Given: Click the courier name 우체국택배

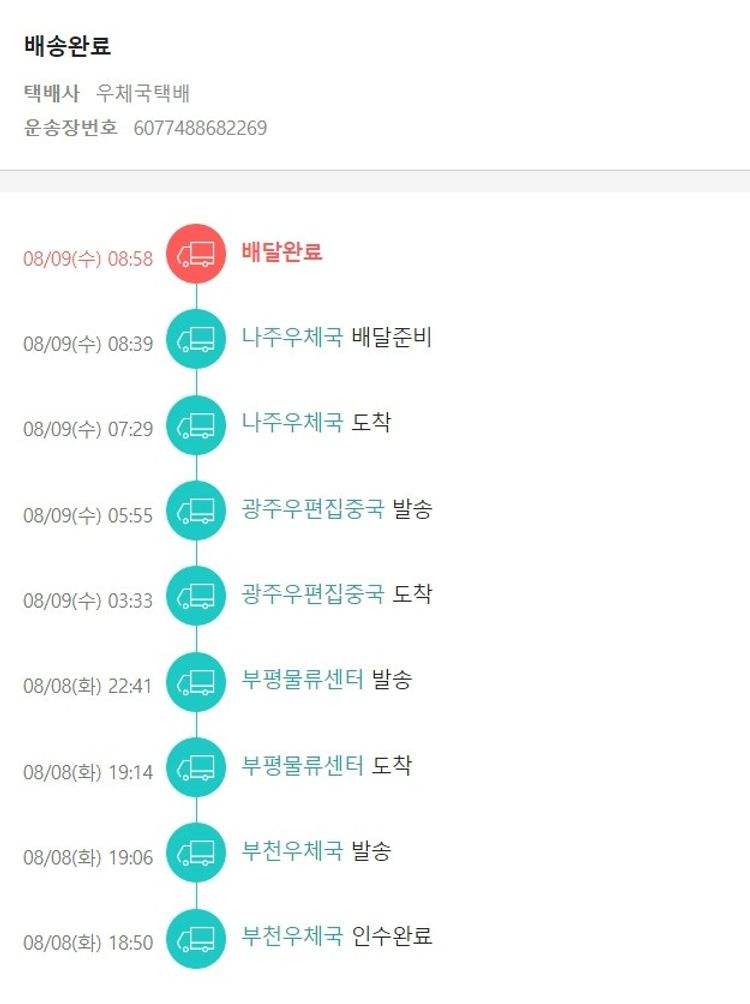Looking at the screenshot, I should click(143, 94).
